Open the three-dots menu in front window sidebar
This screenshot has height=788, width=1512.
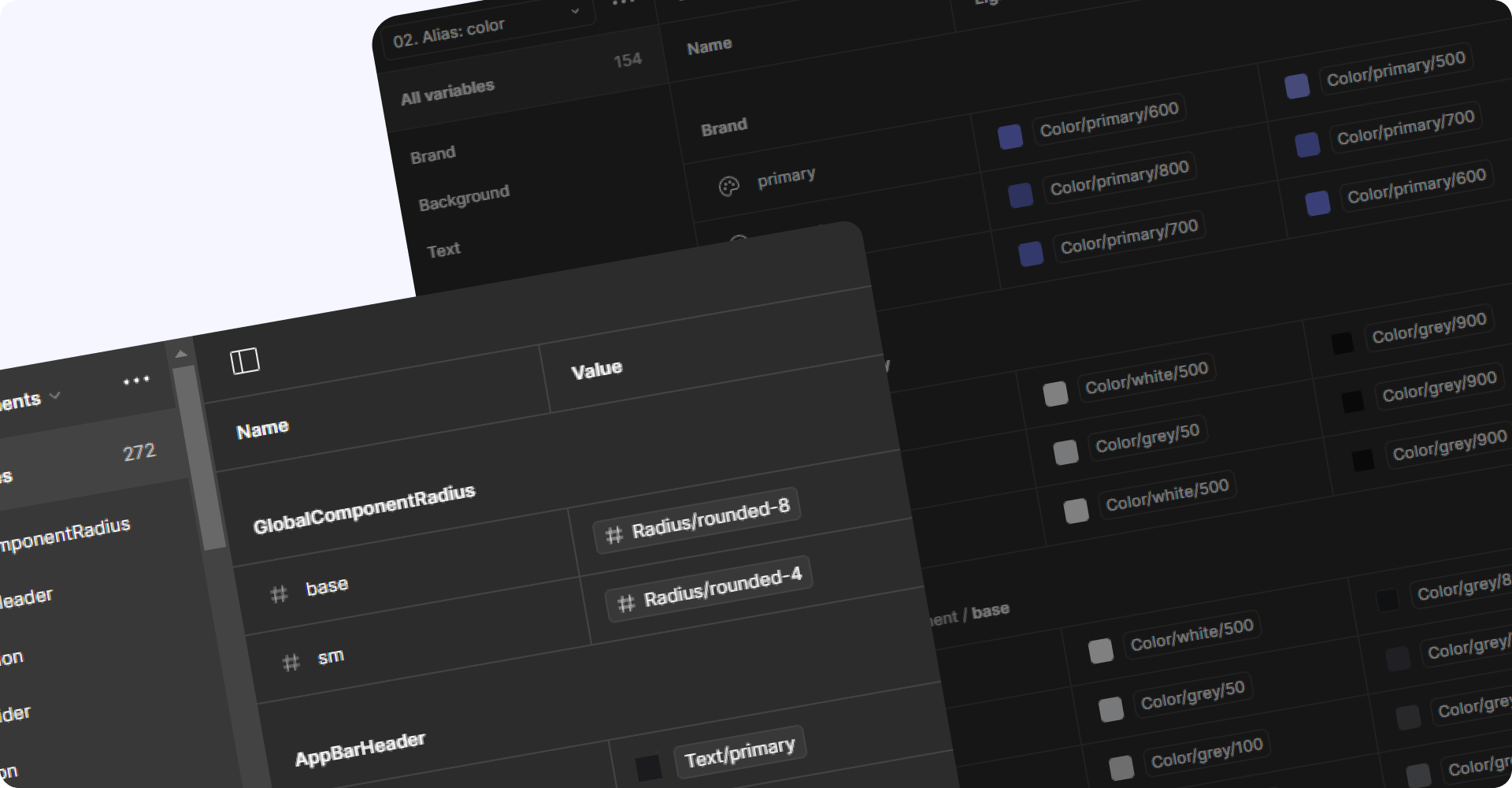coord(136,381)
